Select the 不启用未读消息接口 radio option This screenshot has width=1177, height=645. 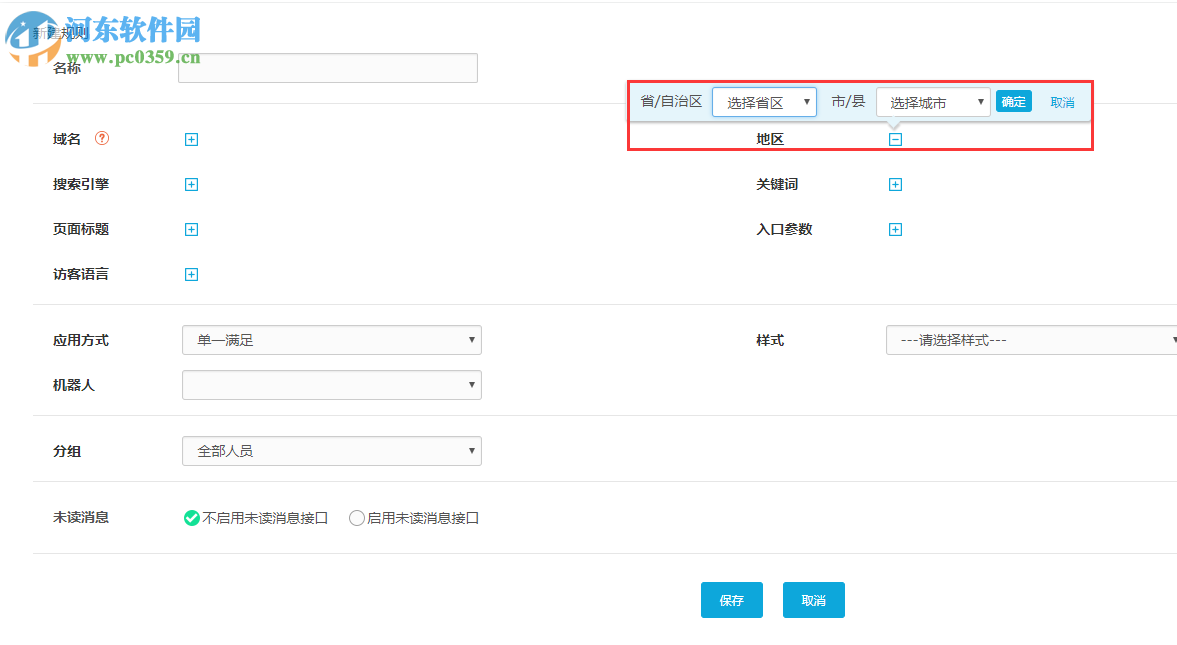[x=191, y=518]
